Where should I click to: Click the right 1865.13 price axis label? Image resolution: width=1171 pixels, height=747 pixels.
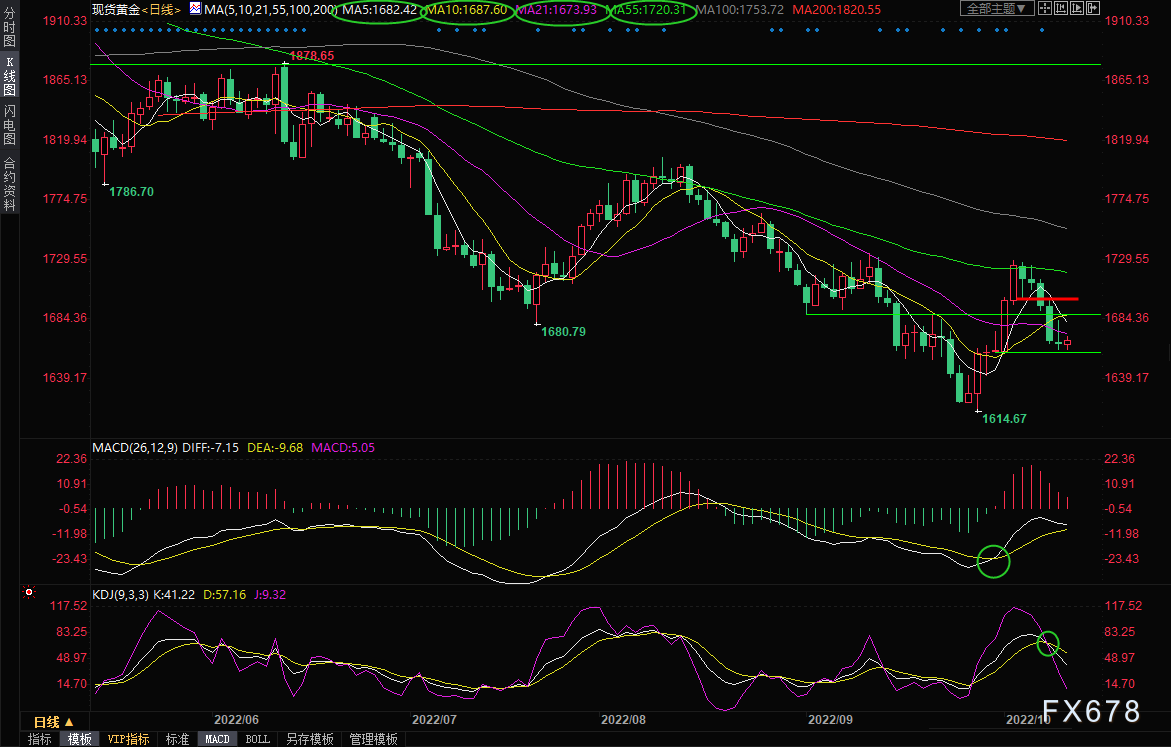click(1127, 79)
